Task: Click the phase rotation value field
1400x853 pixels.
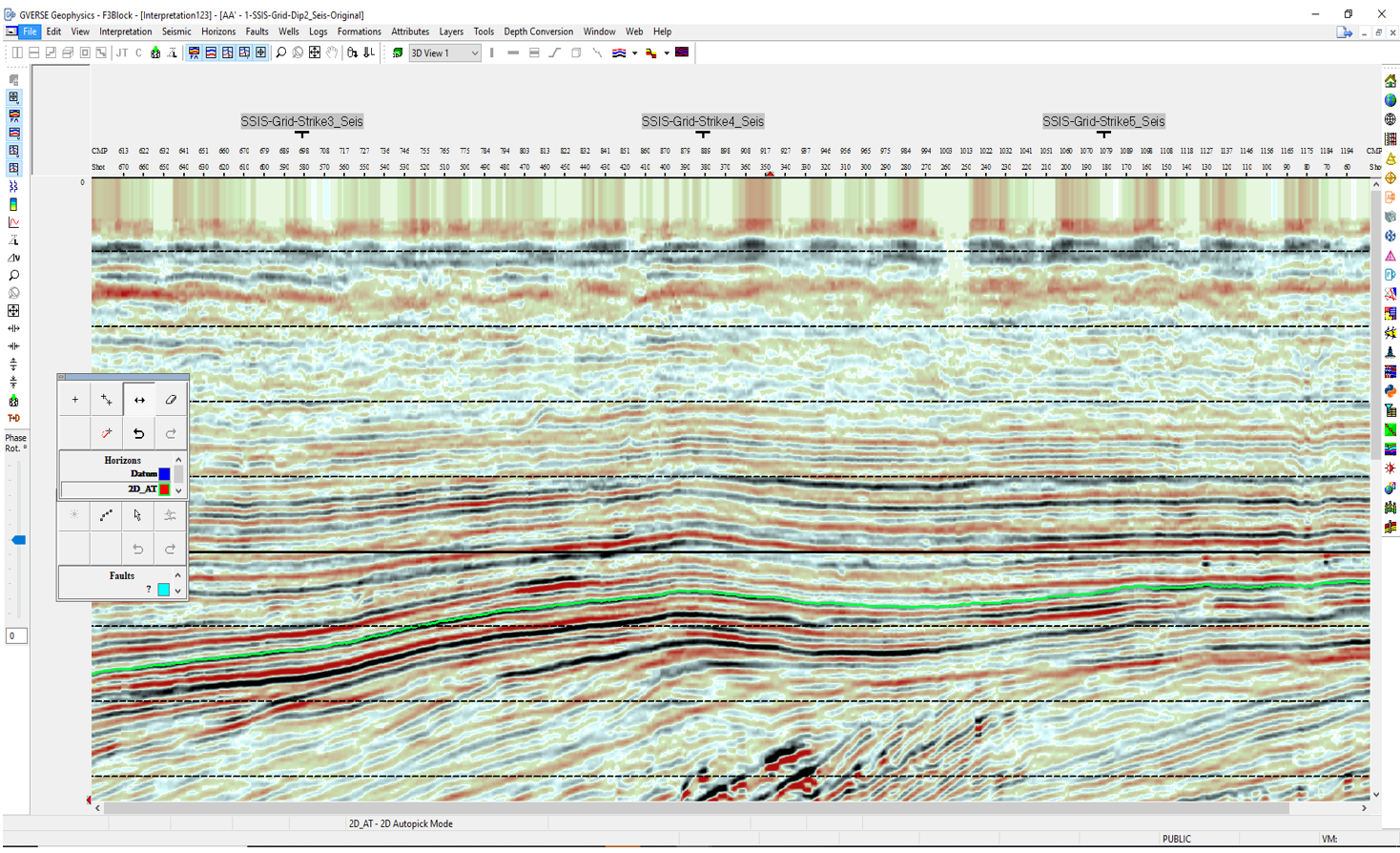Action: click(x=16, y=635)
